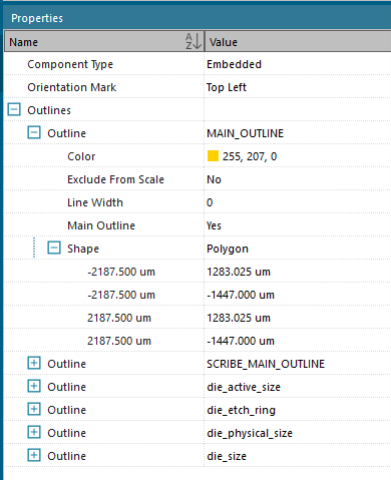Expand the die_physical_size outline
The height and width of the screenshot is (480, 391).
34,432
